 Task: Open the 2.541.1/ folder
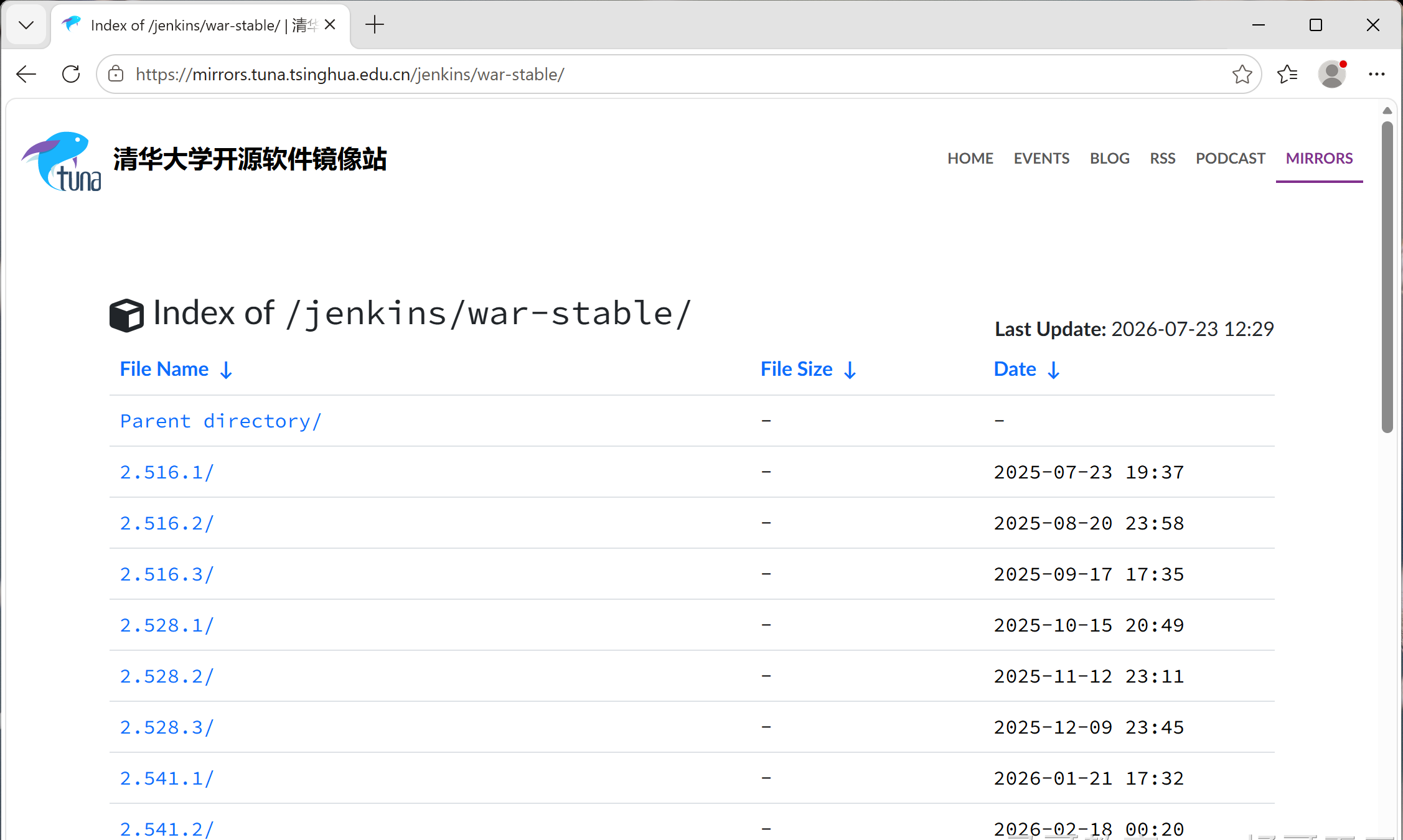pyautogui.click(x=167, y=778)
